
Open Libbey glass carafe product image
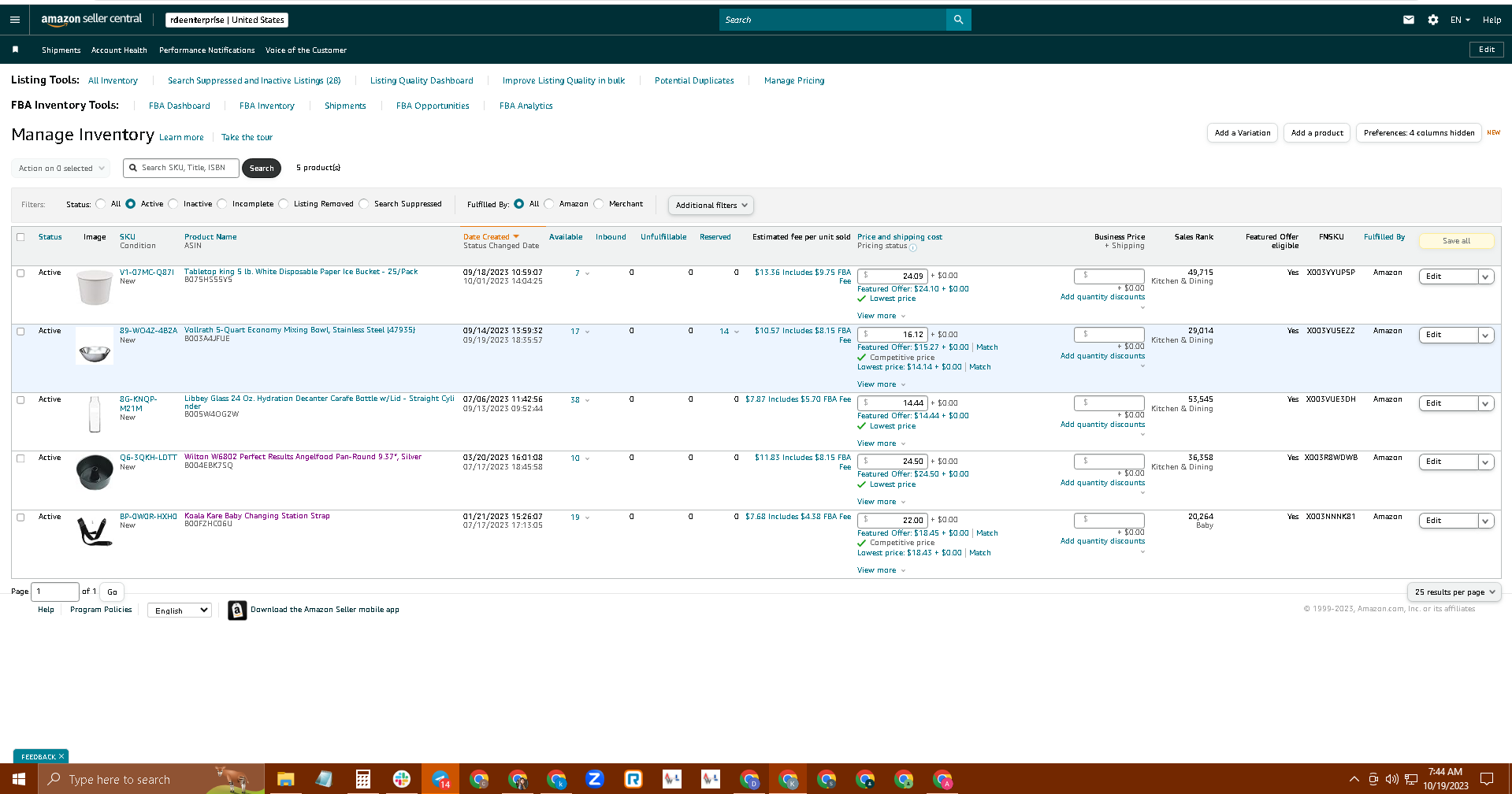(x=95, y=414)
